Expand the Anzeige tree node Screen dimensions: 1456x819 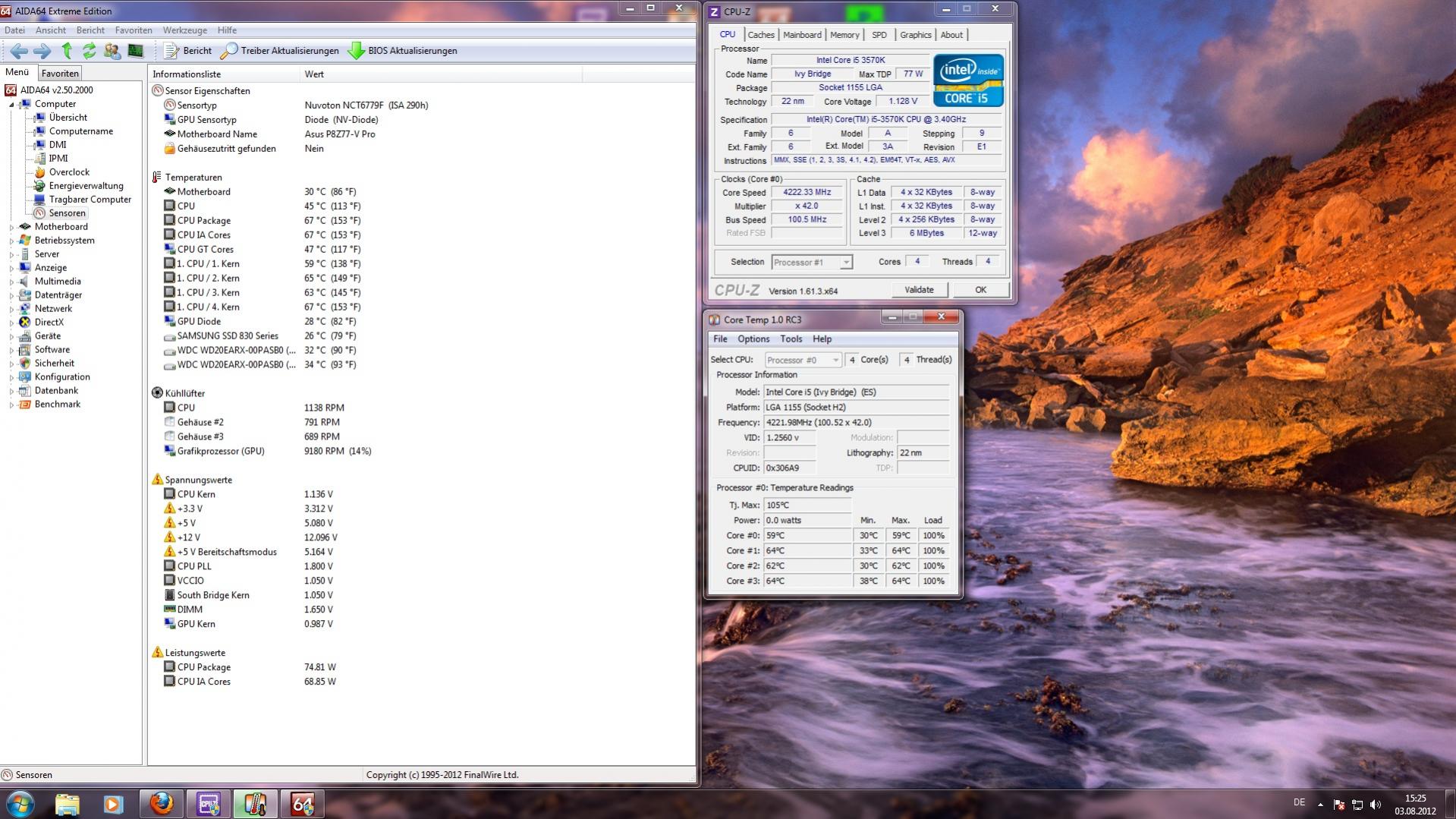12,268
